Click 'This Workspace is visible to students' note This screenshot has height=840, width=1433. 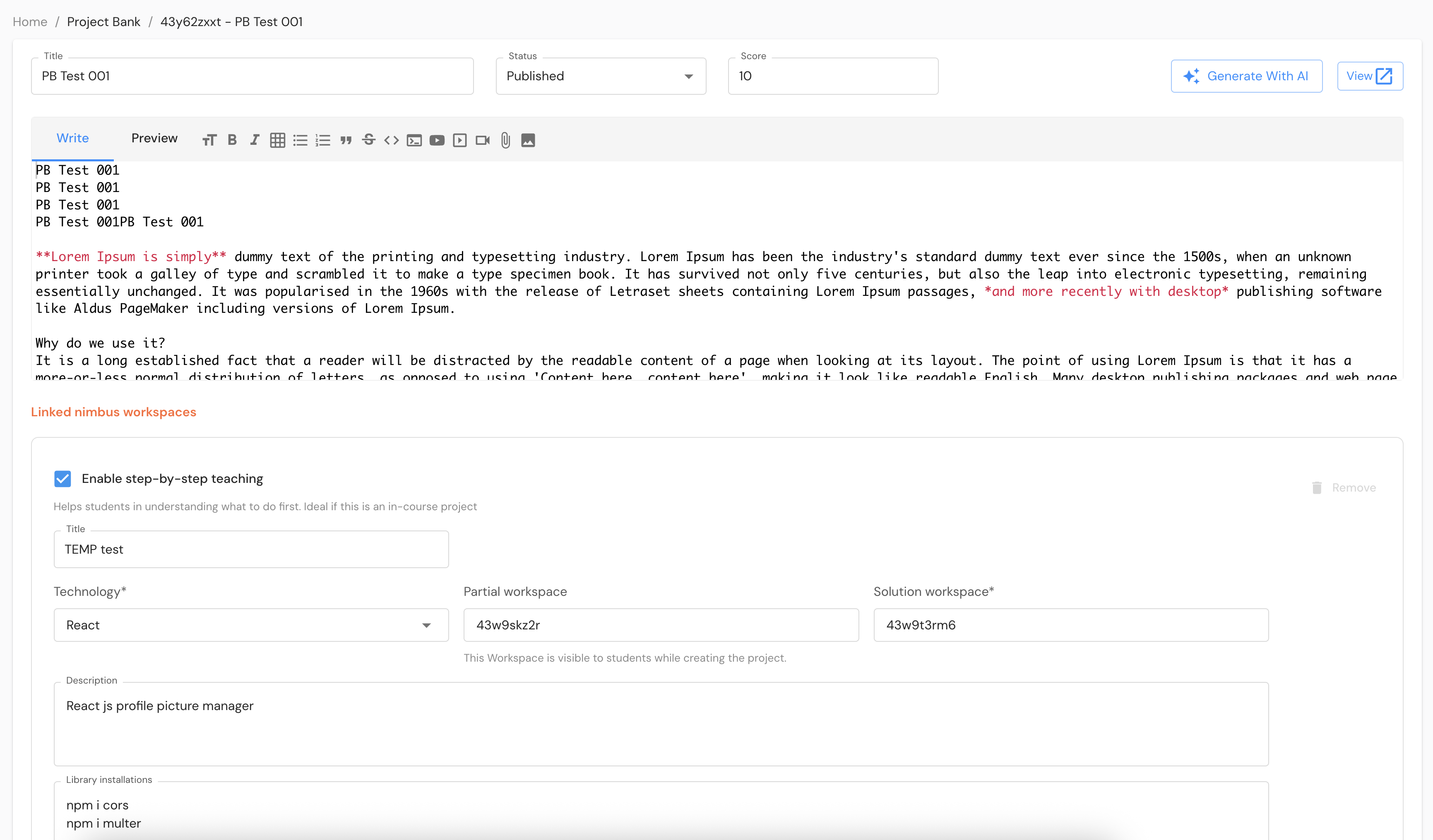[625, 658]
